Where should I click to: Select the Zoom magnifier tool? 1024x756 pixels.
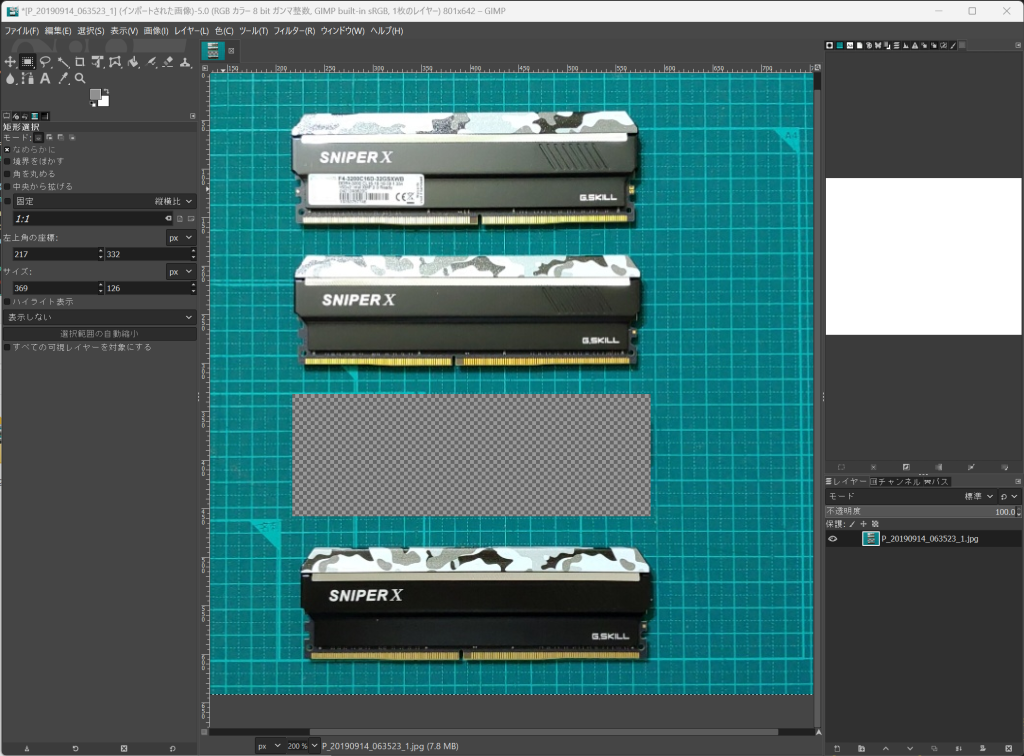[80, 78]
